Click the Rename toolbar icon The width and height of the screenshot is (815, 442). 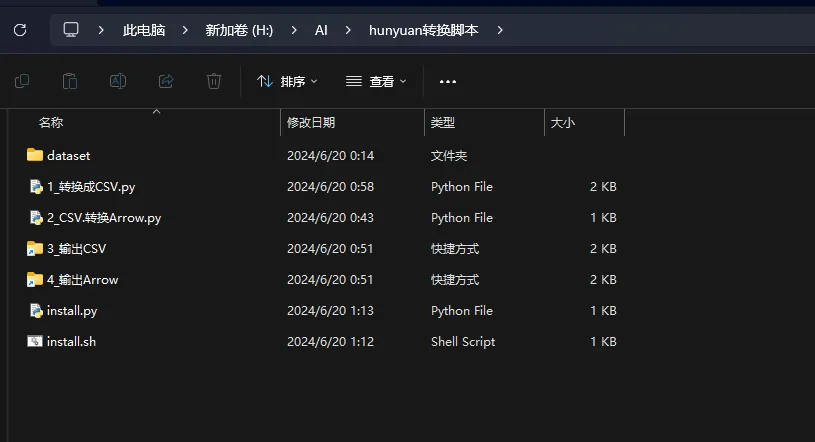tap(118, 81)
